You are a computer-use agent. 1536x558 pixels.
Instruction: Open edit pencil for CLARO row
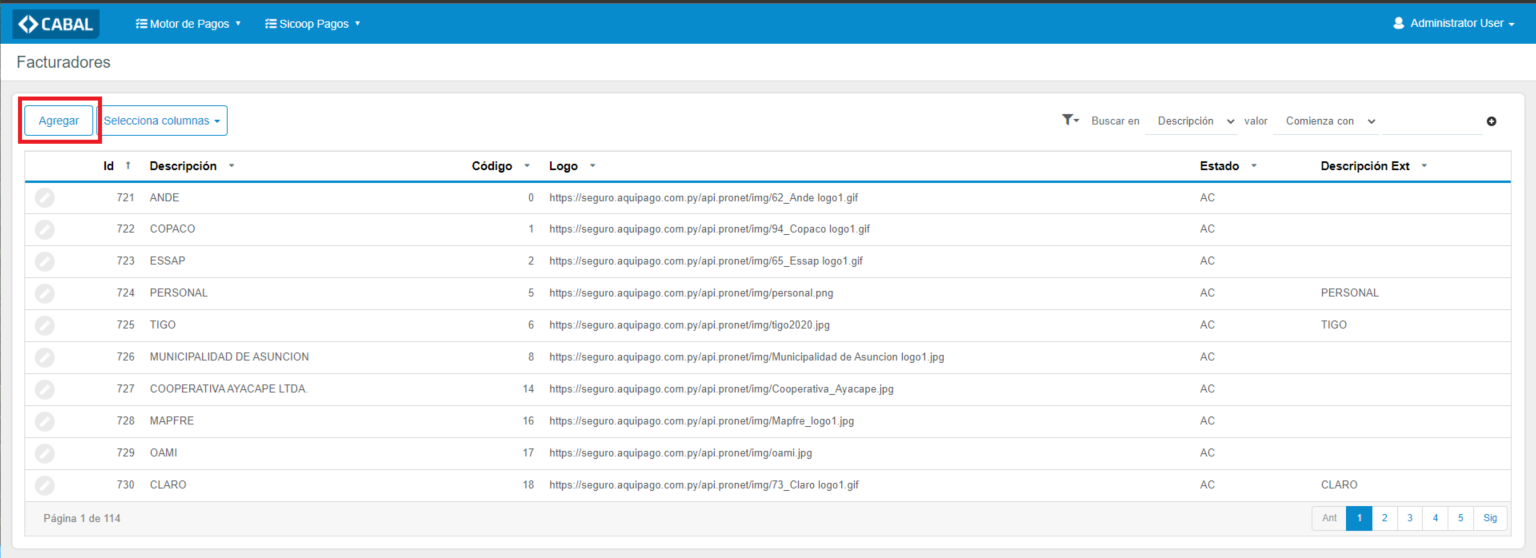click(44, 486)
